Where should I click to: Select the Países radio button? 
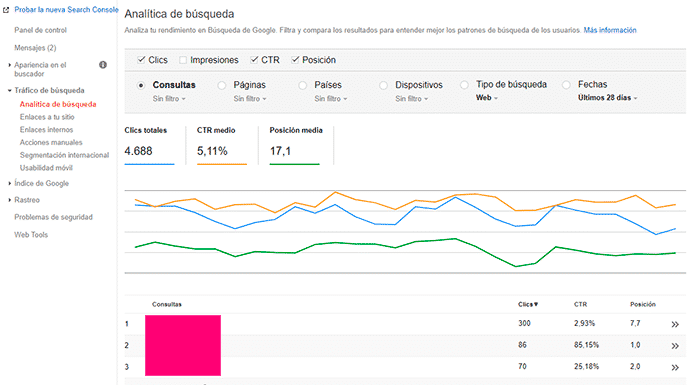click(x=303, y=85)
